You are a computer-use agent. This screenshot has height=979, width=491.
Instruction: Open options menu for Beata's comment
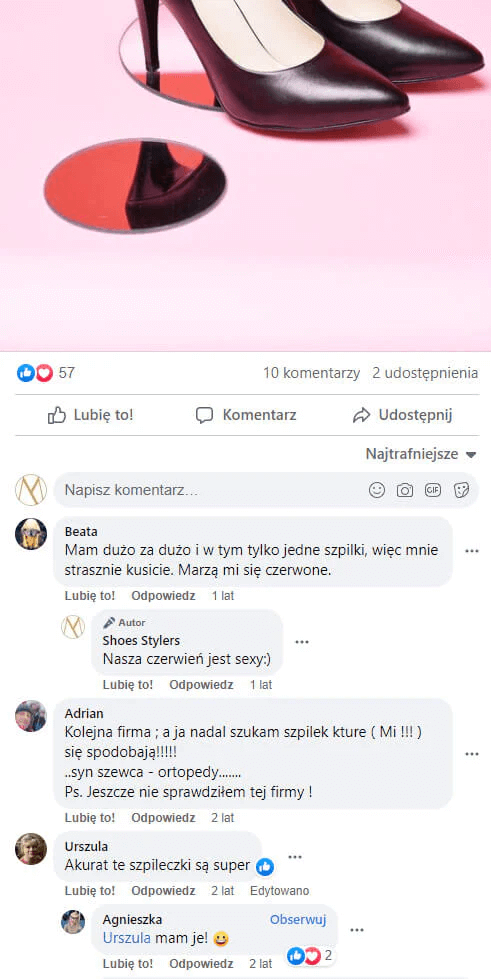(472, 551)
